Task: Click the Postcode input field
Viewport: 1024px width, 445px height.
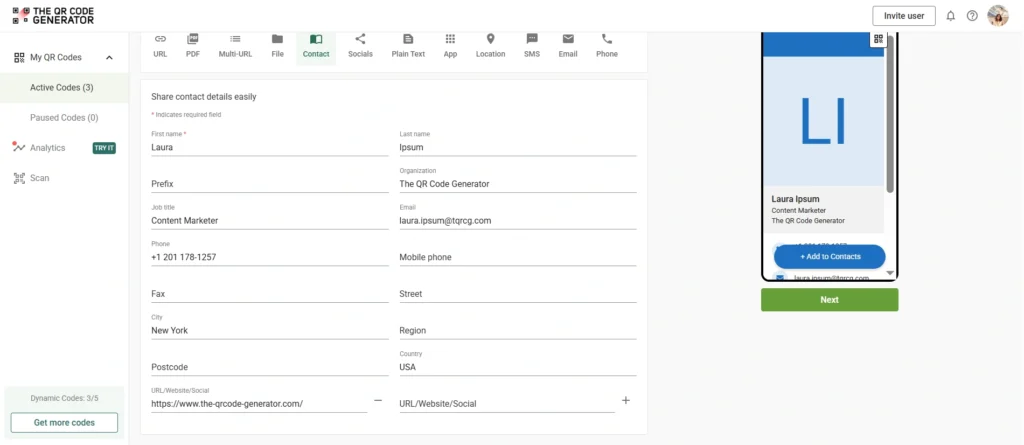Action: point(270,367)
